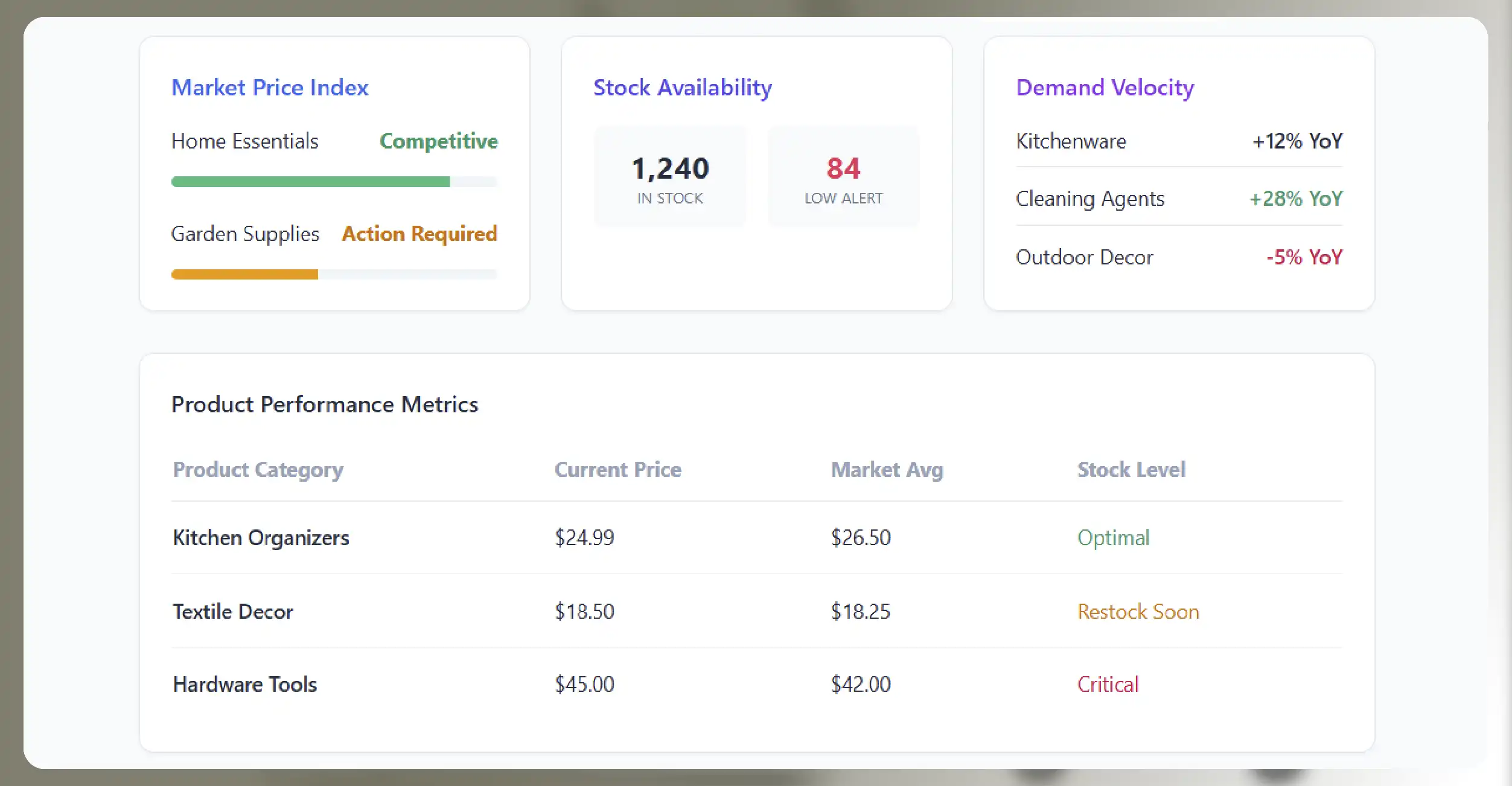
Task: Click the Demand Velocity heading
Action: click(1105, 88)
